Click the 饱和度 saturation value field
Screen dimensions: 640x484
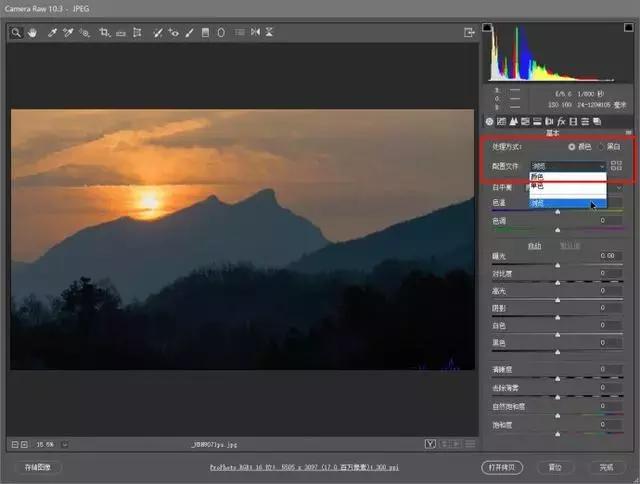coord(608,424)
